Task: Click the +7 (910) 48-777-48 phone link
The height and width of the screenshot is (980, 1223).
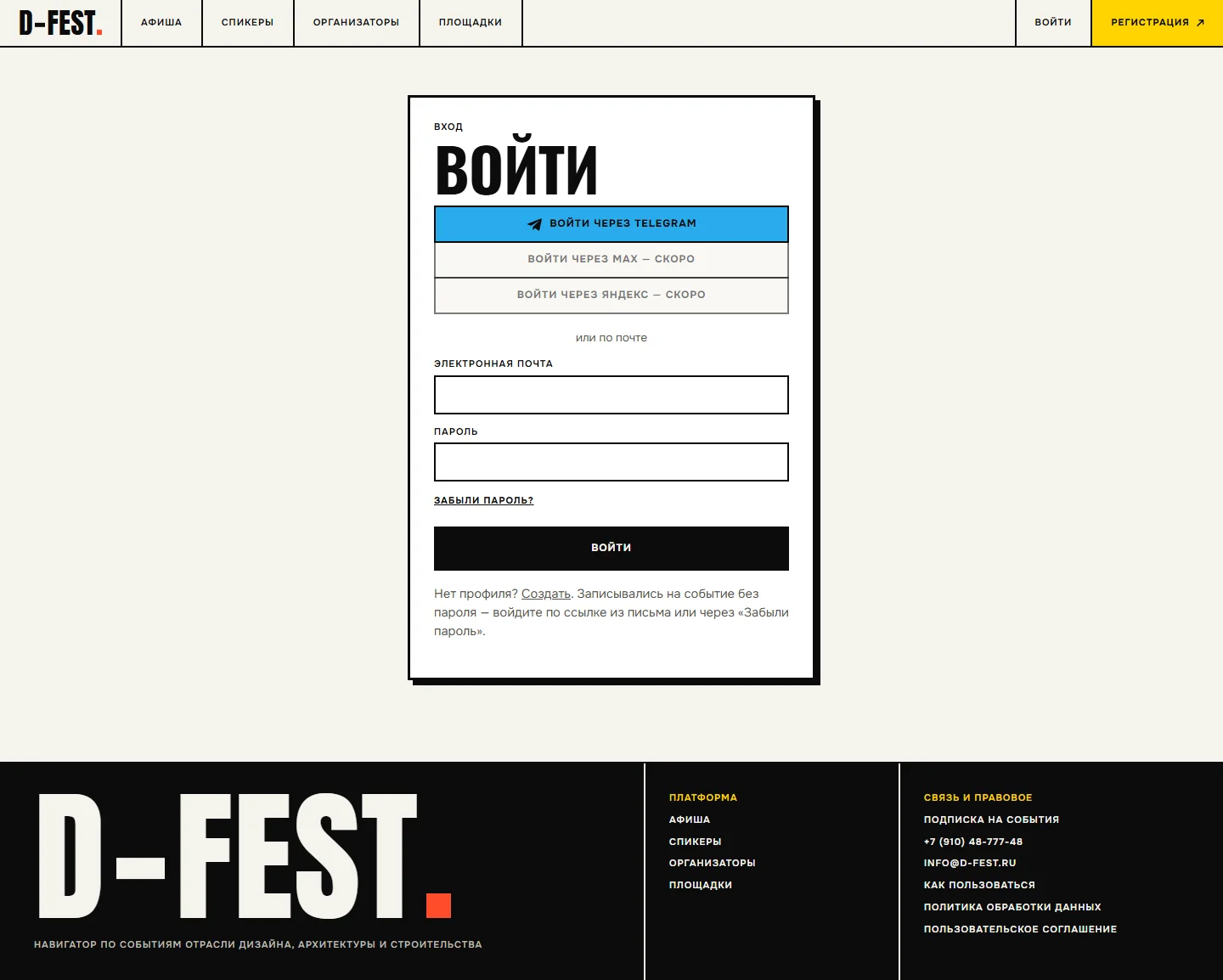Action: [973, 842]
